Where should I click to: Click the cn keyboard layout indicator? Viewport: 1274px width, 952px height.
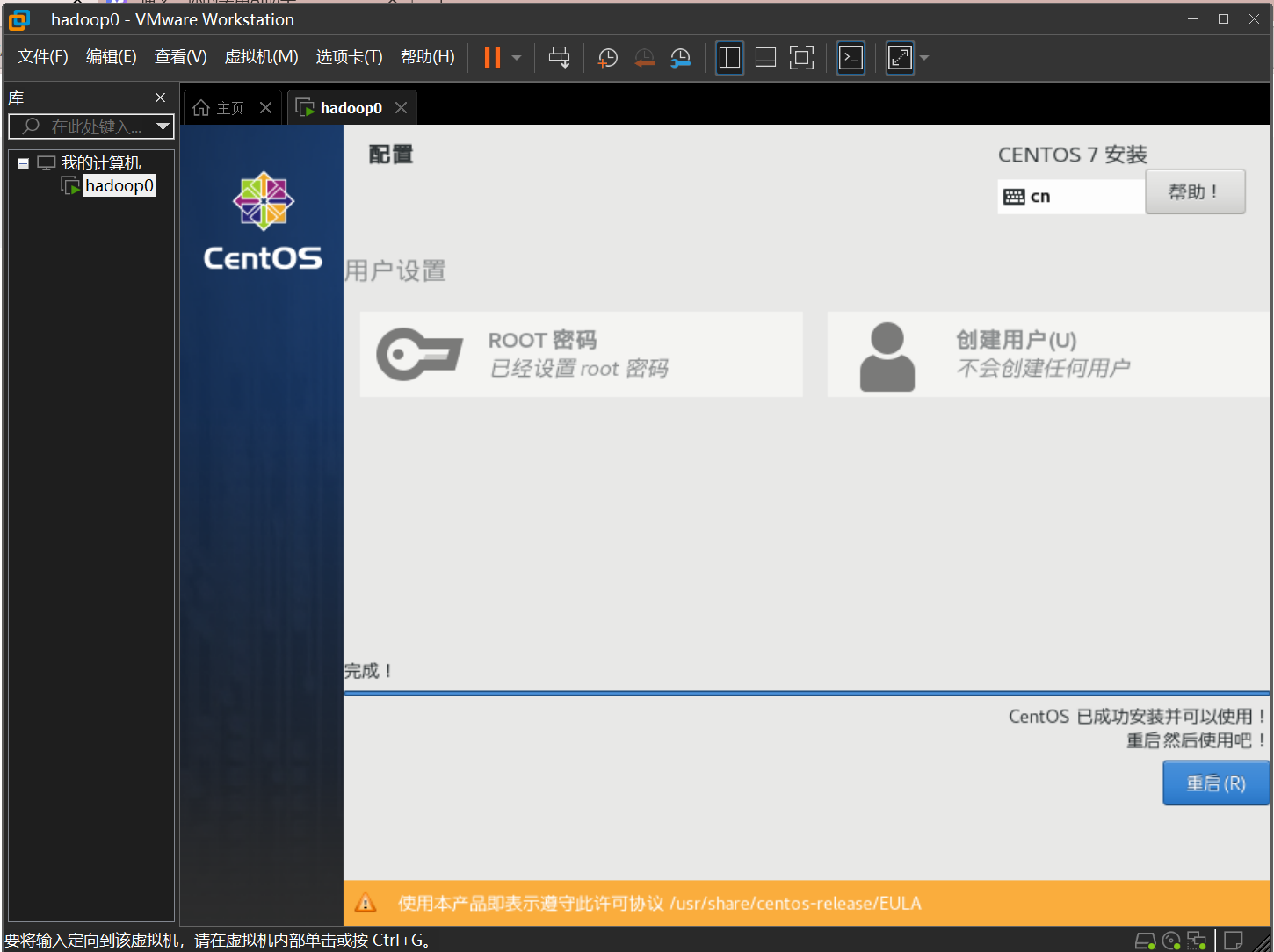click(x=1070, y=197)
